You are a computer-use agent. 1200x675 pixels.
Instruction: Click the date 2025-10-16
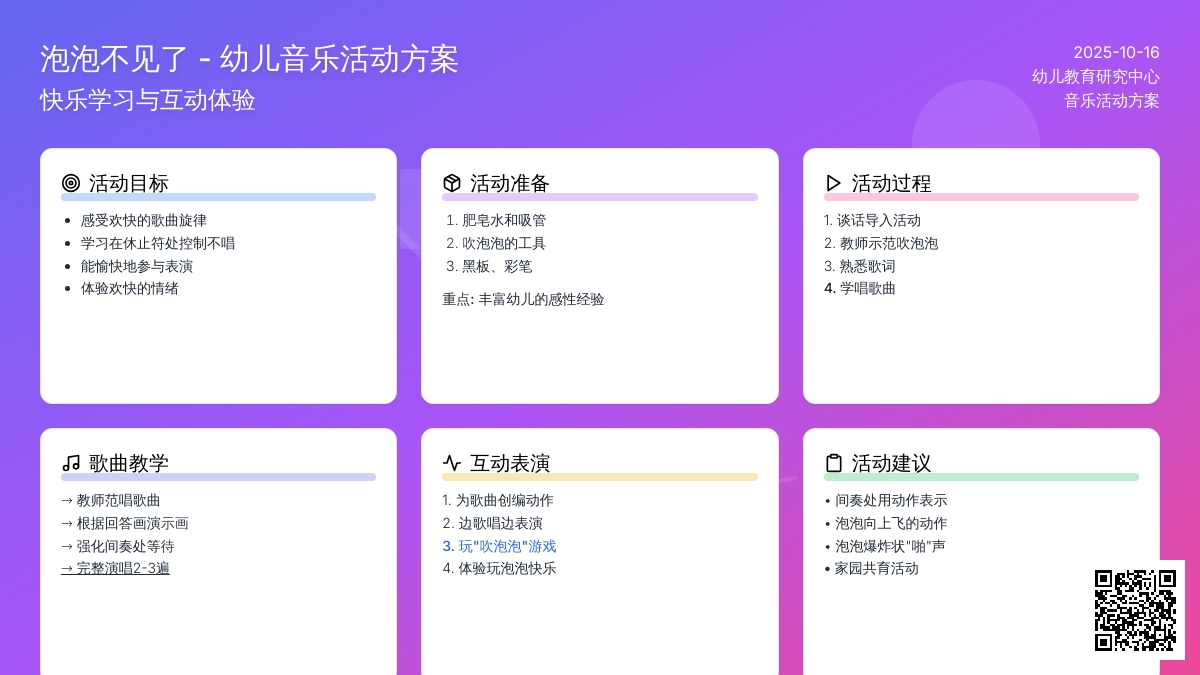pyautogui.click(x=1116, y=53)
